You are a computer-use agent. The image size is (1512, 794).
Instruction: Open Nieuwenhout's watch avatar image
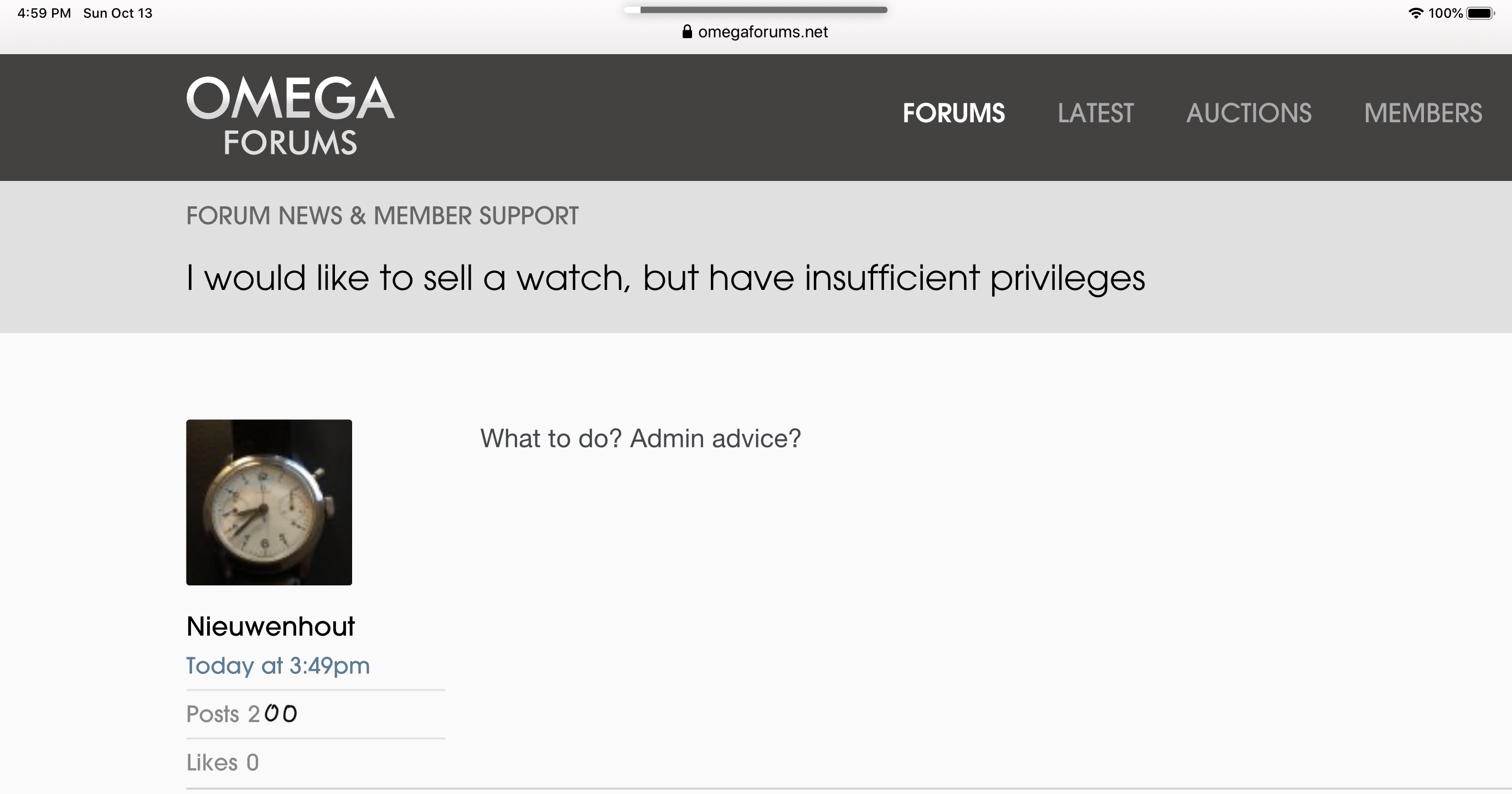pyautogui.click(x=269, y=502)
